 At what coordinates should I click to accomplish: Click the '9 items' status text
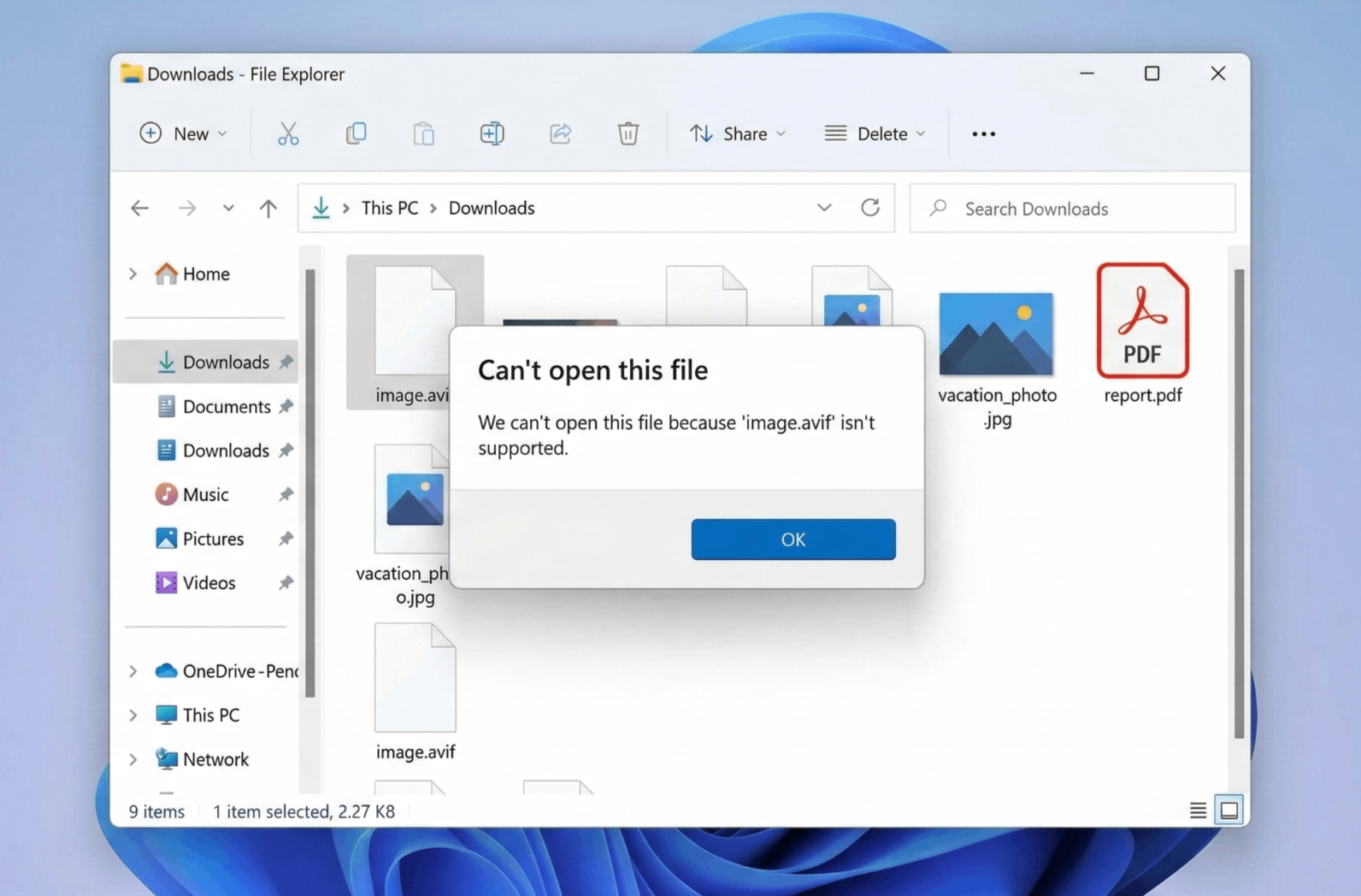point(156,811)
